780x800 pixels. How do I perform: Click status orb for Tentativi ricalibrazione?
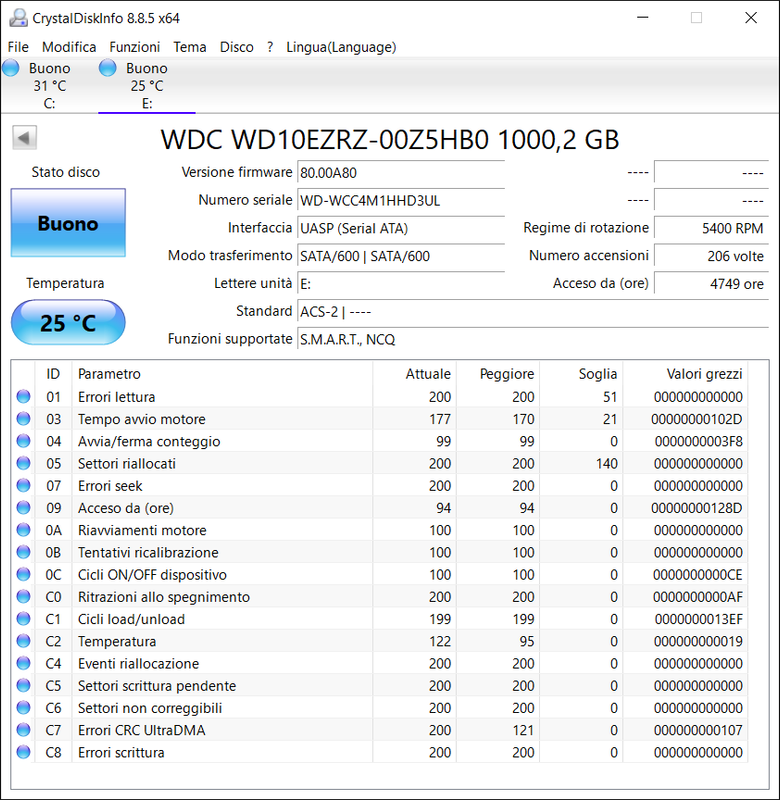(23, 552)
